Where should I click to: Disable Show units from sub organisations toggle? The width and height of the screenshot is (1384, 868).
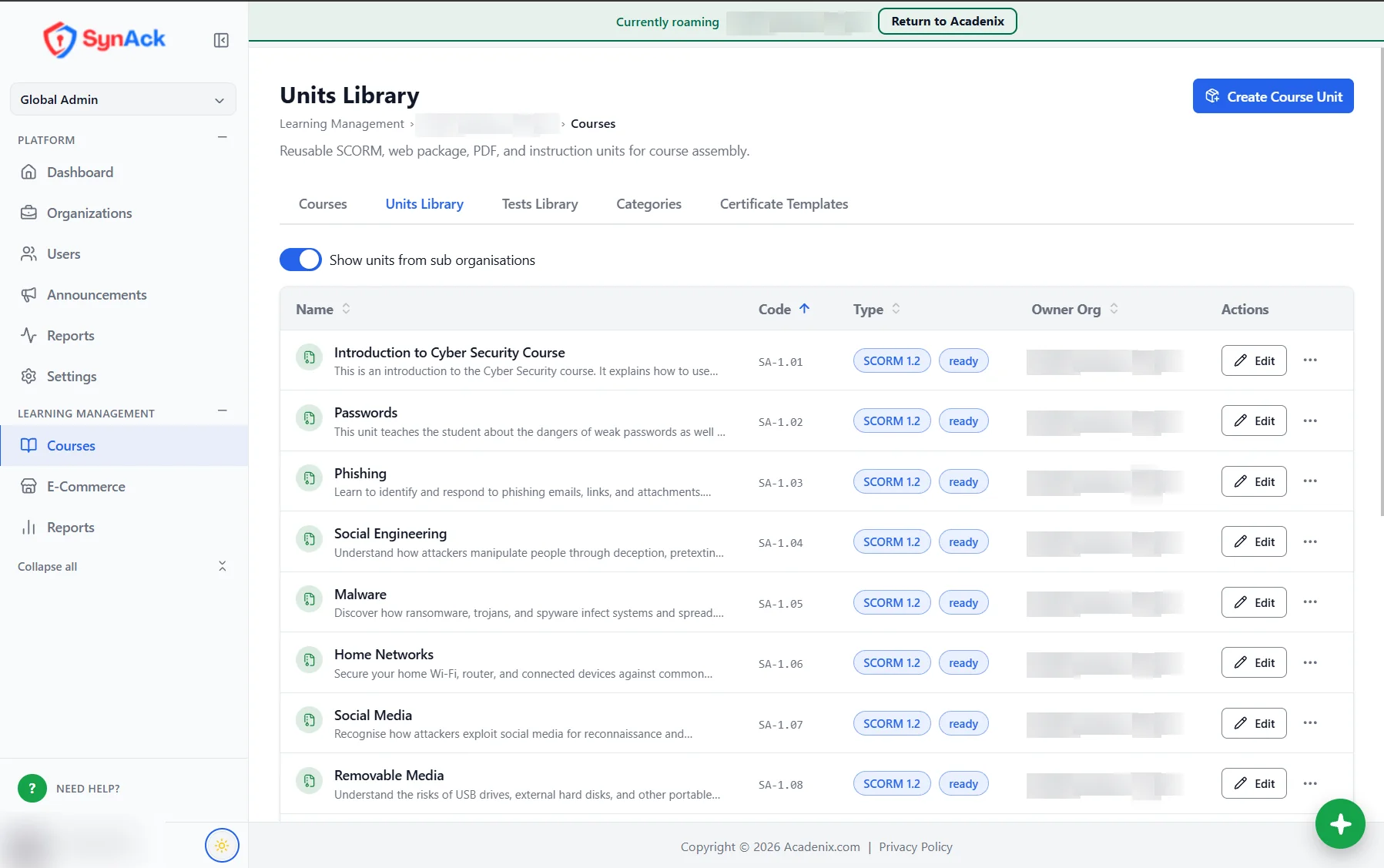pos(300,260)
